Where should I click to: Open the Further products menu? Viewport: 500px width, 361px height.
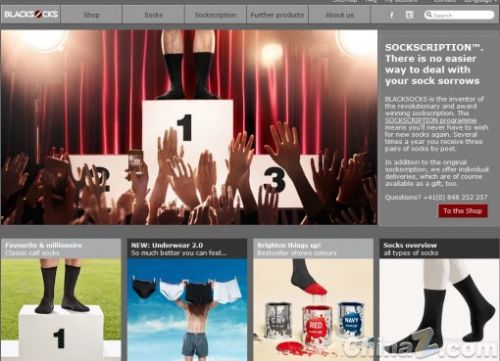pyautogui.click(x=277, y=15)
